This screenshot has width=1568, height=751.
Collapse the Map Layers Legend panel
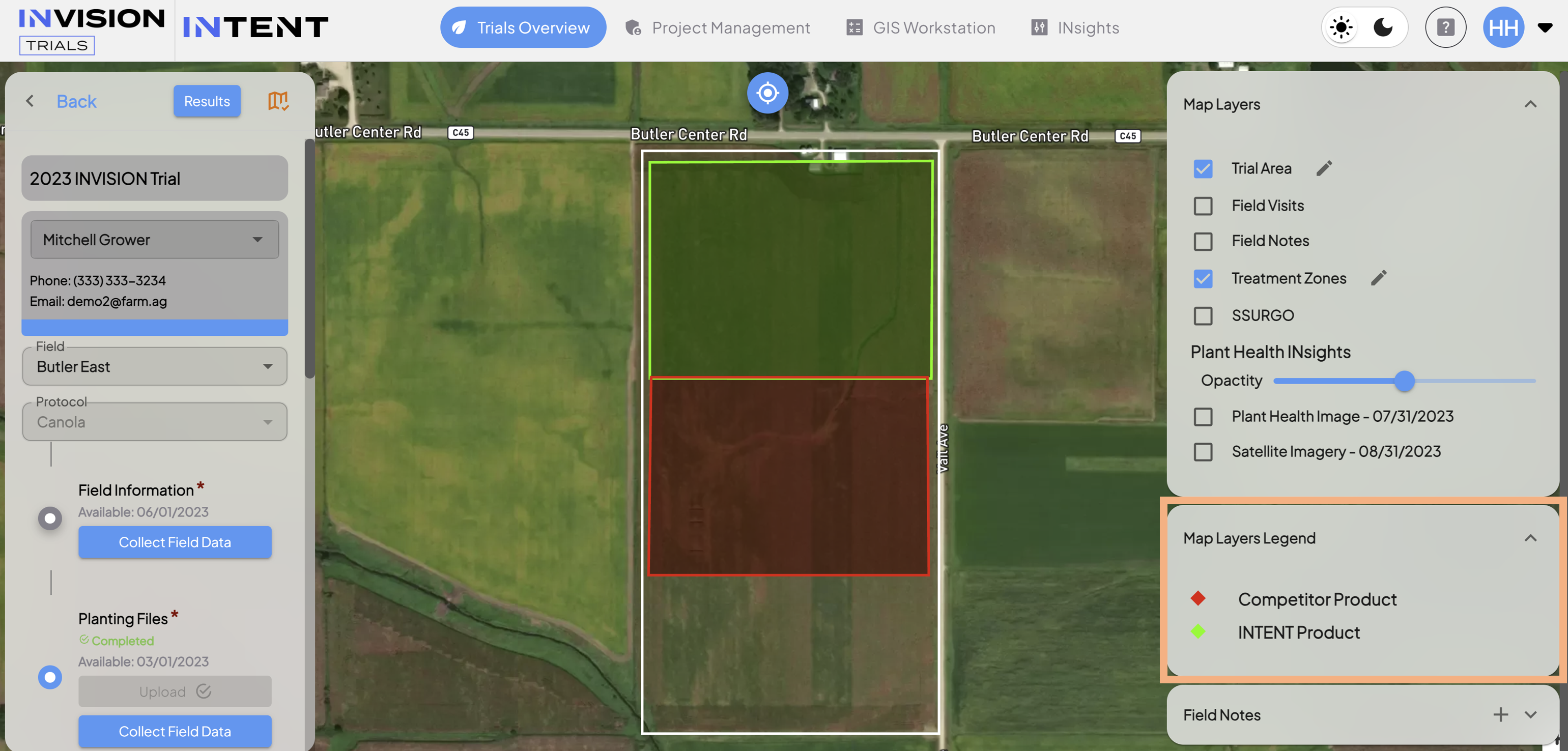pos(1530,538)
